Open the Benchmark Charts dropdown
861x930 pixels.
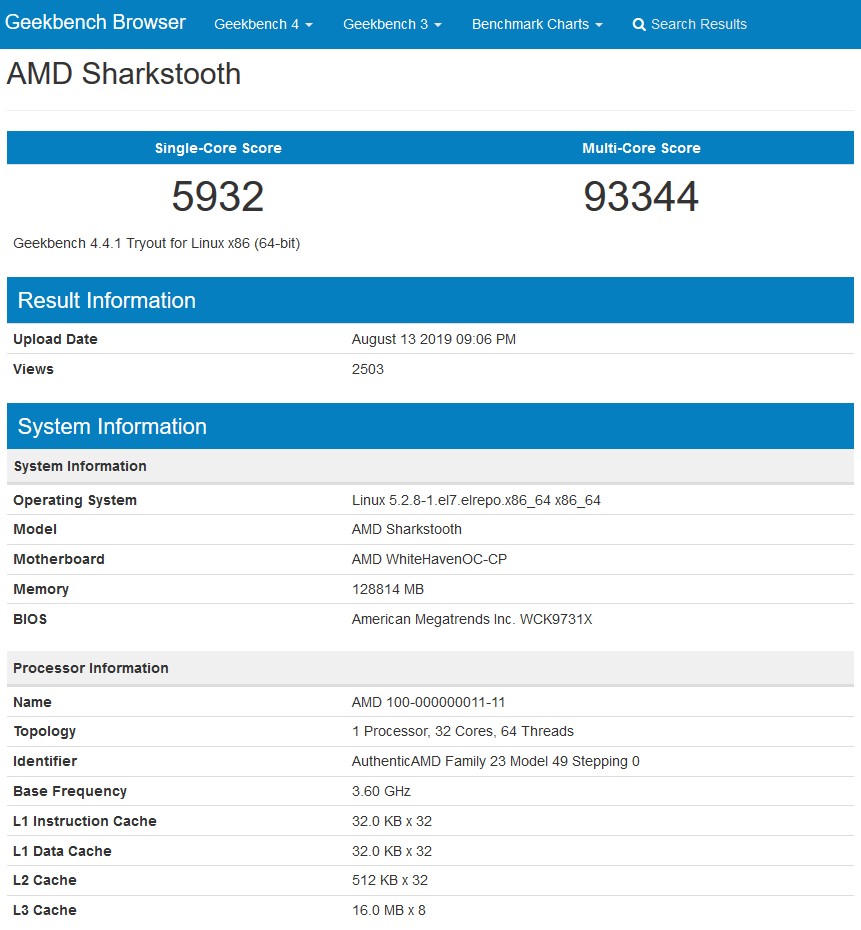point(537,24)
